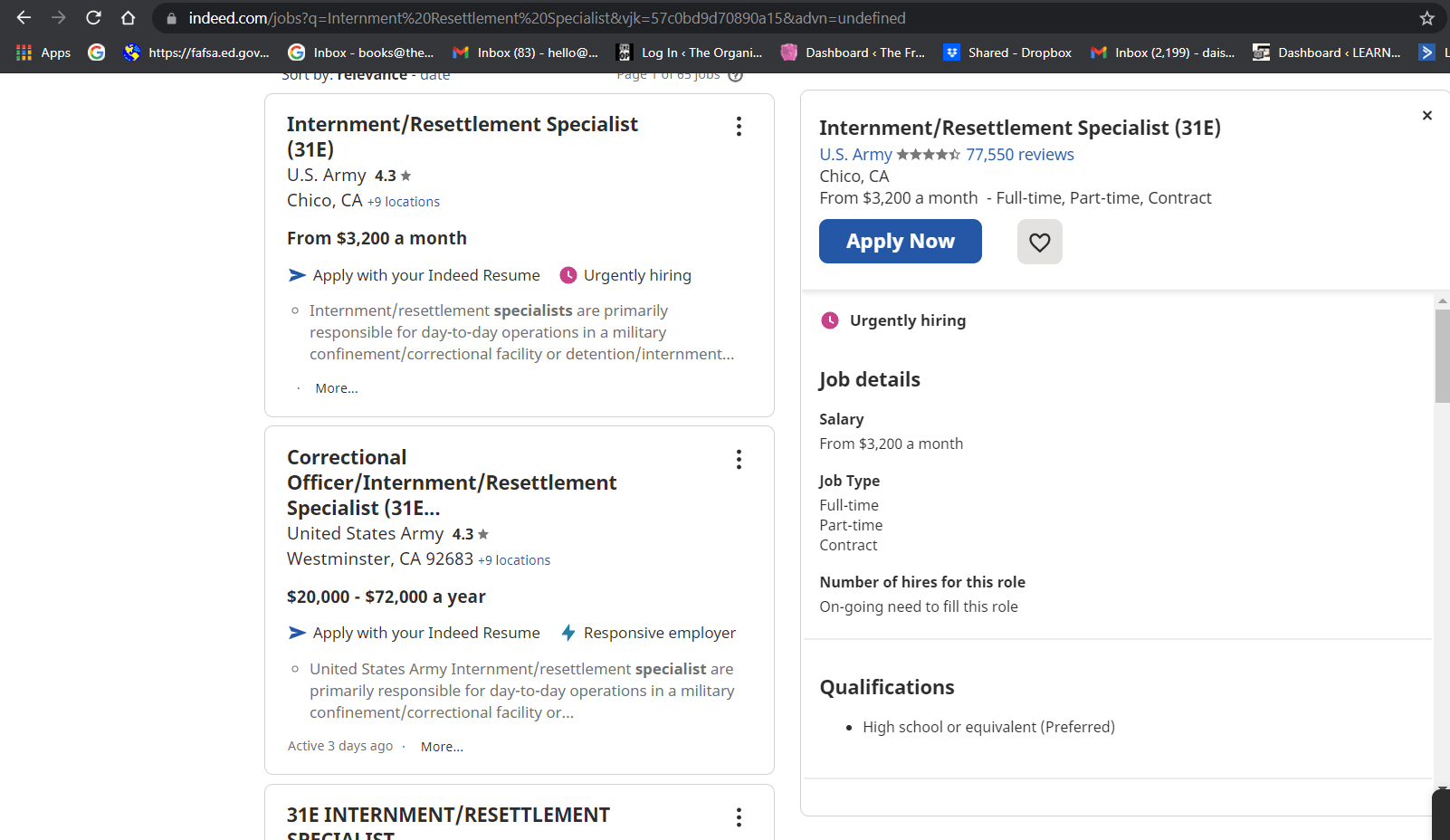This screenshot has height=840, width=1450.
Task: Show +9 locations for Westminster job
Action: [514, 560]
